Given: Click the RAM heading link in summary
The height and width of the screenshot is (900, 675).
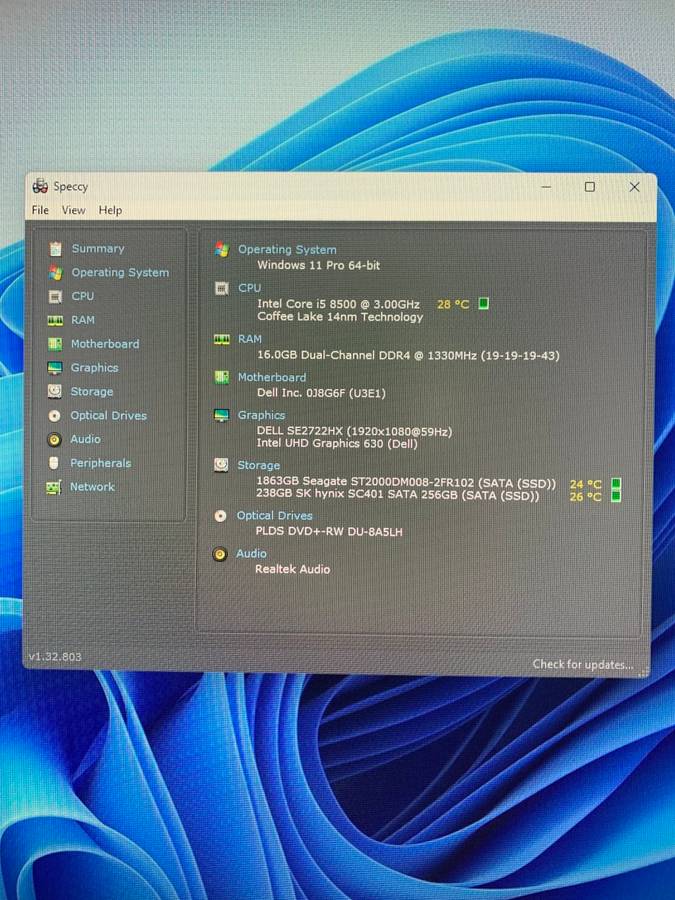Looking at the screenshot, I should tap(250, 339).
